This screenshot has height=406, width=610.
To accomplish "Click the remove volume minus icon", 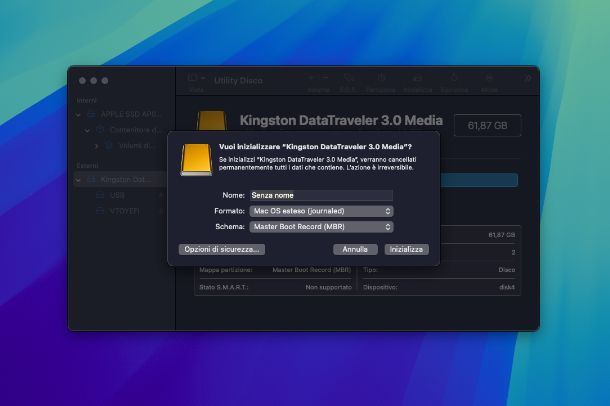I will tap(325, 78).
